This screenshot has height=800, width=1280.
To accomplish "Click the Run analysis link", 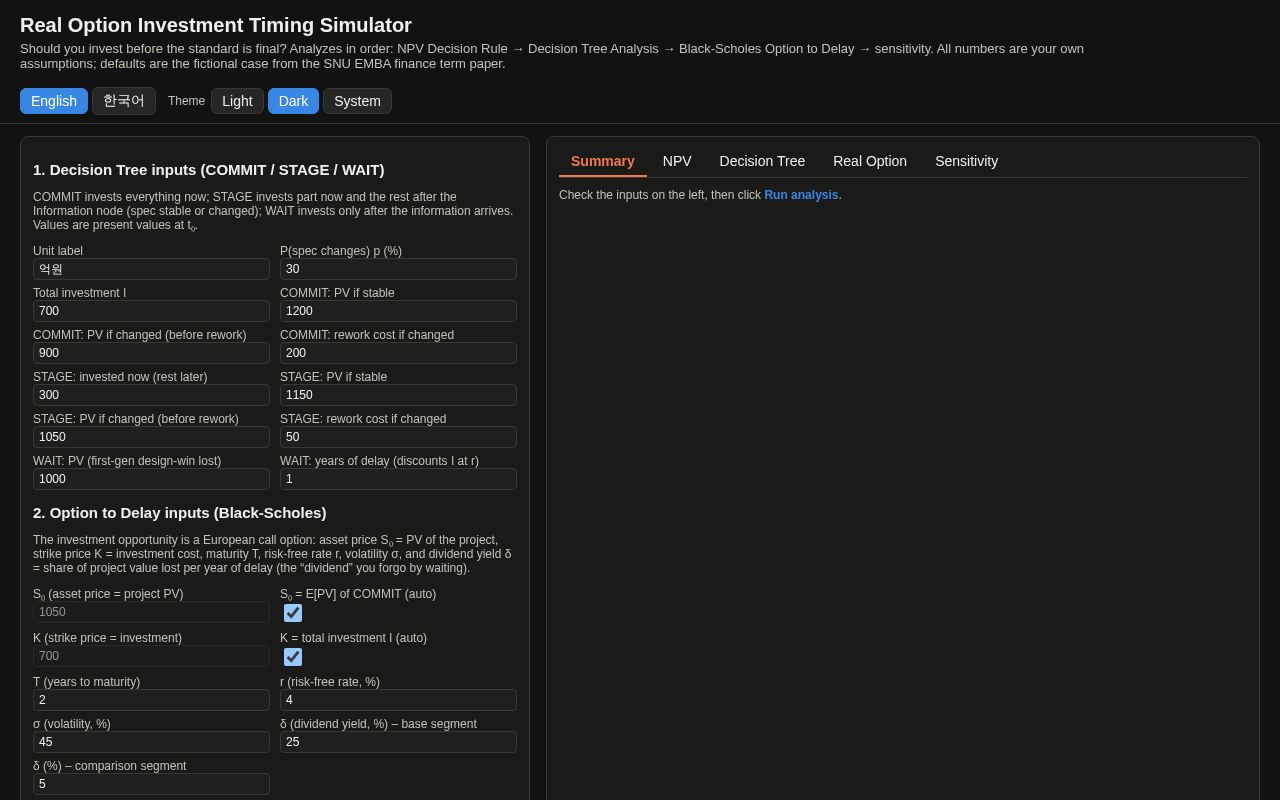I will pyautogui.click(x=801, y=195).
